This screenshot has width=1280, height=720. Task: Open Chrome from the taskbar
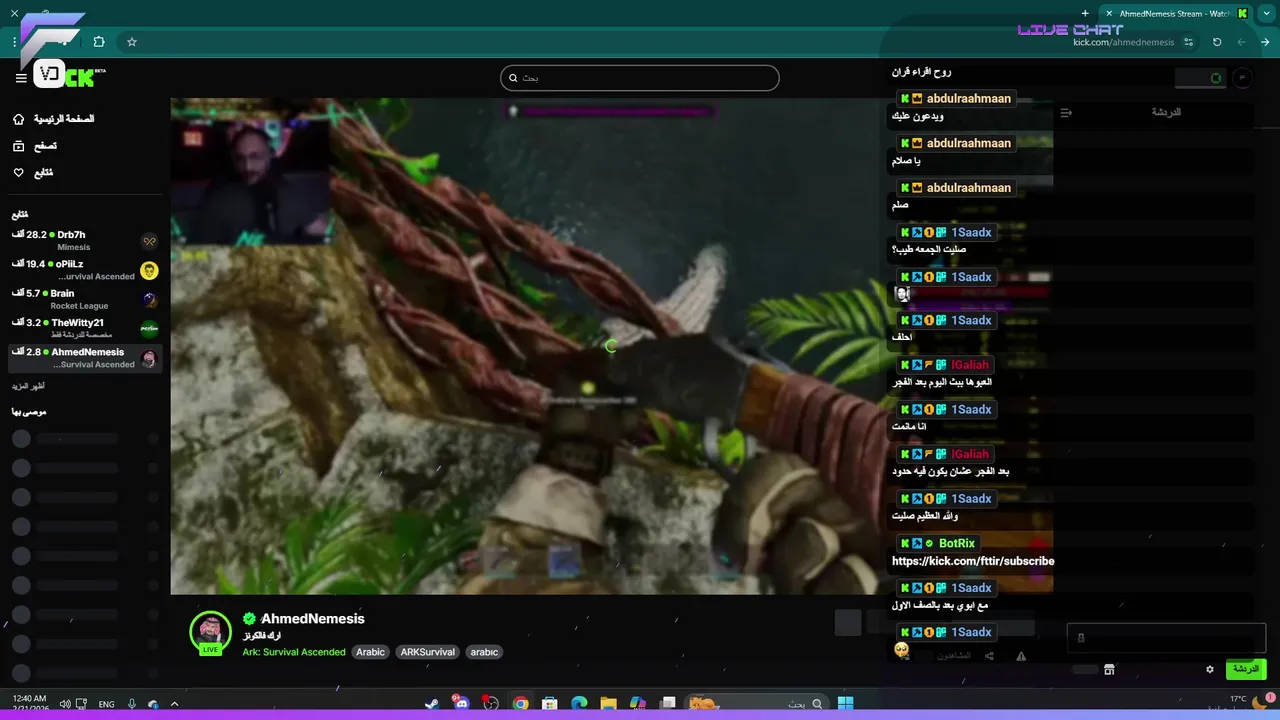tap(520, 704)
